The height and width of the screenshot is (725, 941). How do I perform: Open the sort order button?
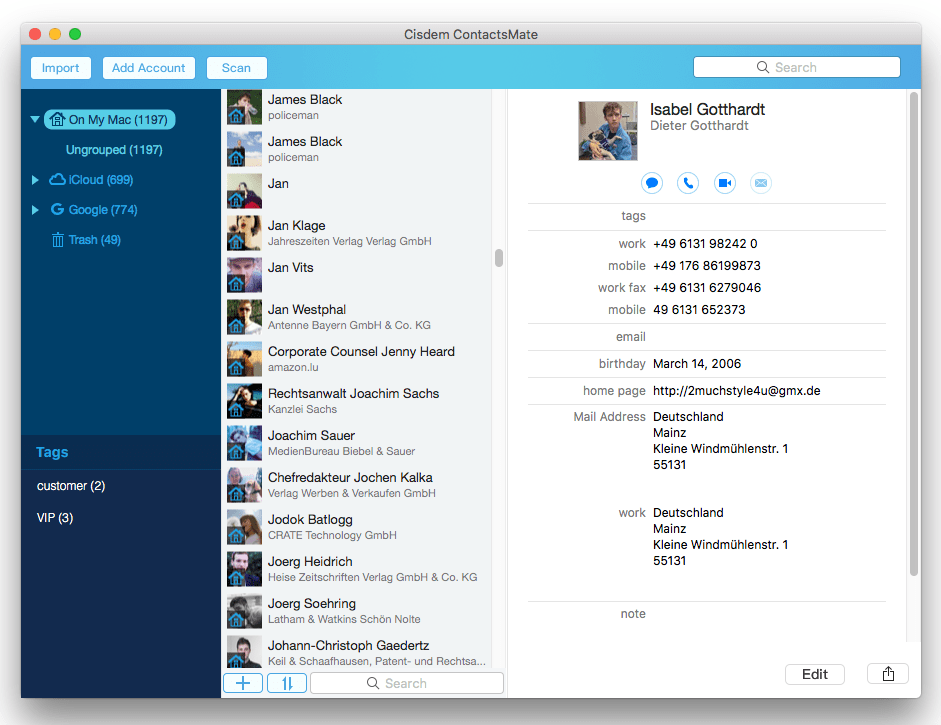click(287, 683)
